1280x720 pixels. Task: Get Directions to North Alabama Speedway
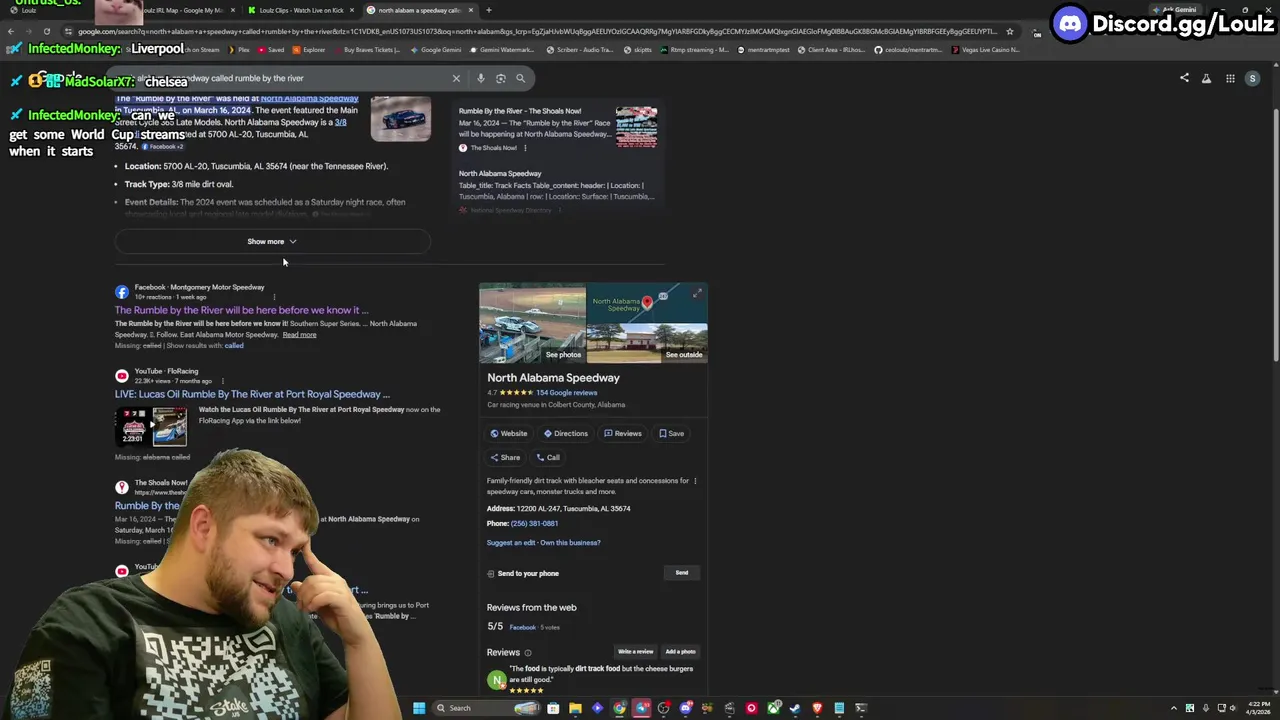pos(566,433)
